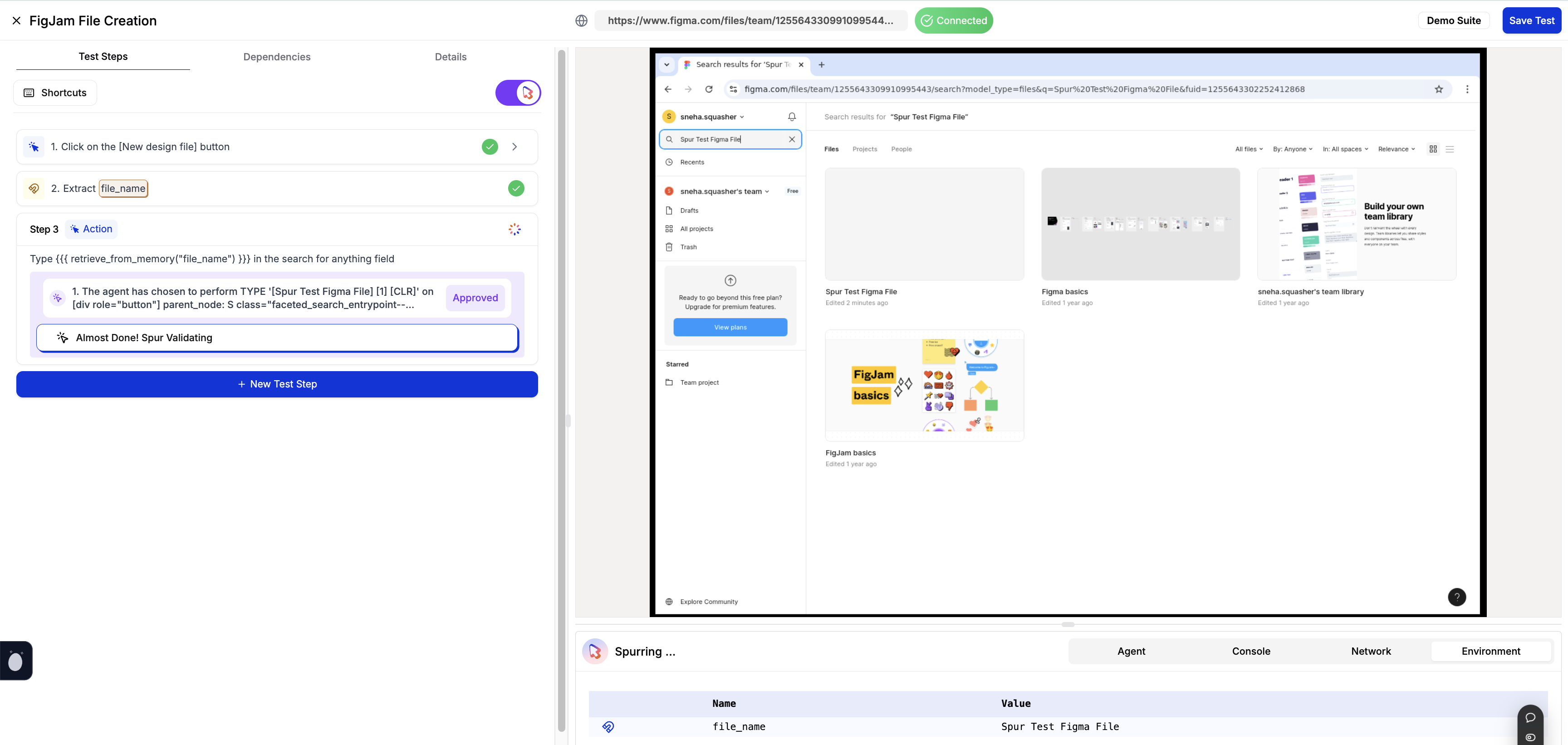1568x745 pixels.
Task: Toggle the eye icon at bottom right
Action: 1530,737
